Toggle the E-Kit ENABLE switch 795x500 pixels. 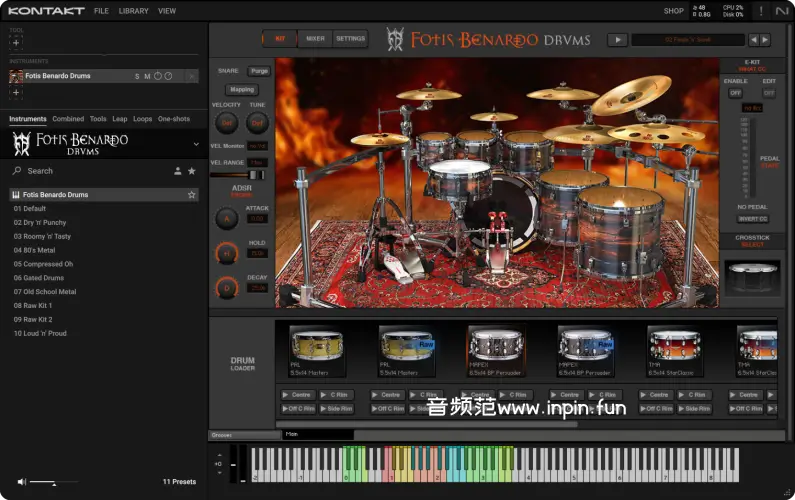(x=735, y=93)
